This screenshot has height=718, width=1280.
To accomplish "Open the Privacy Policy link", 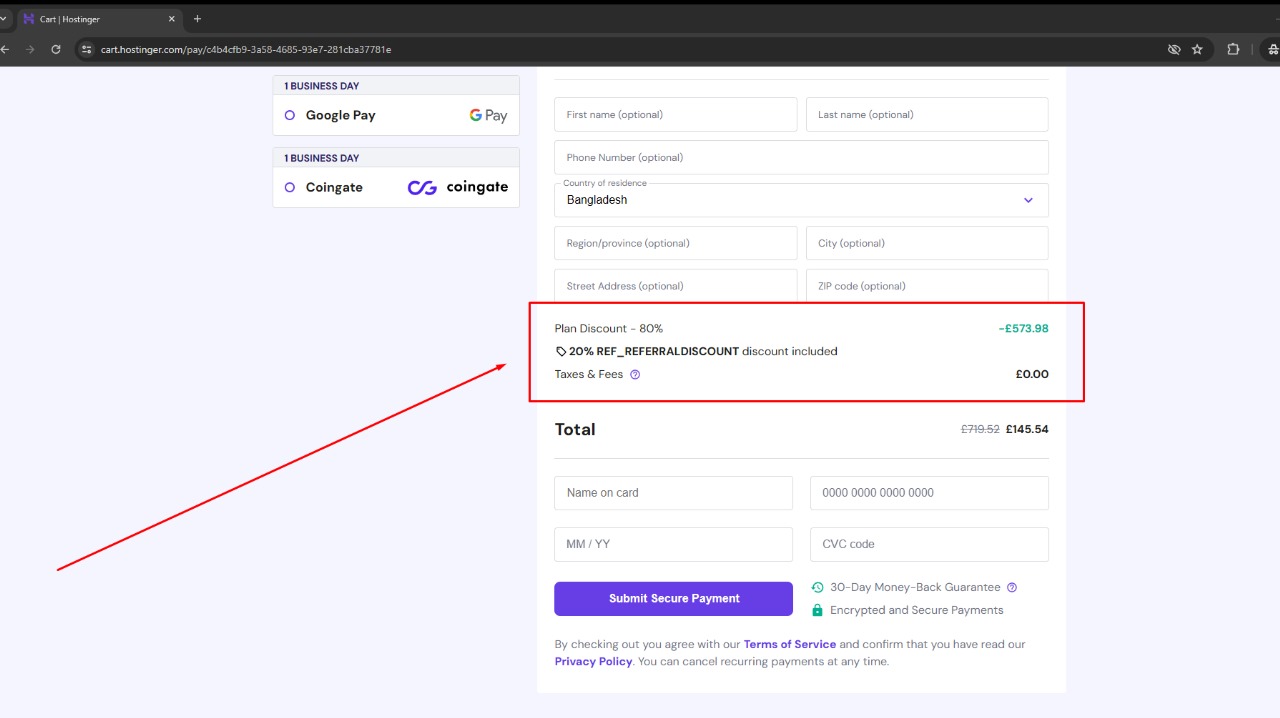I will [x=593, y=661].
